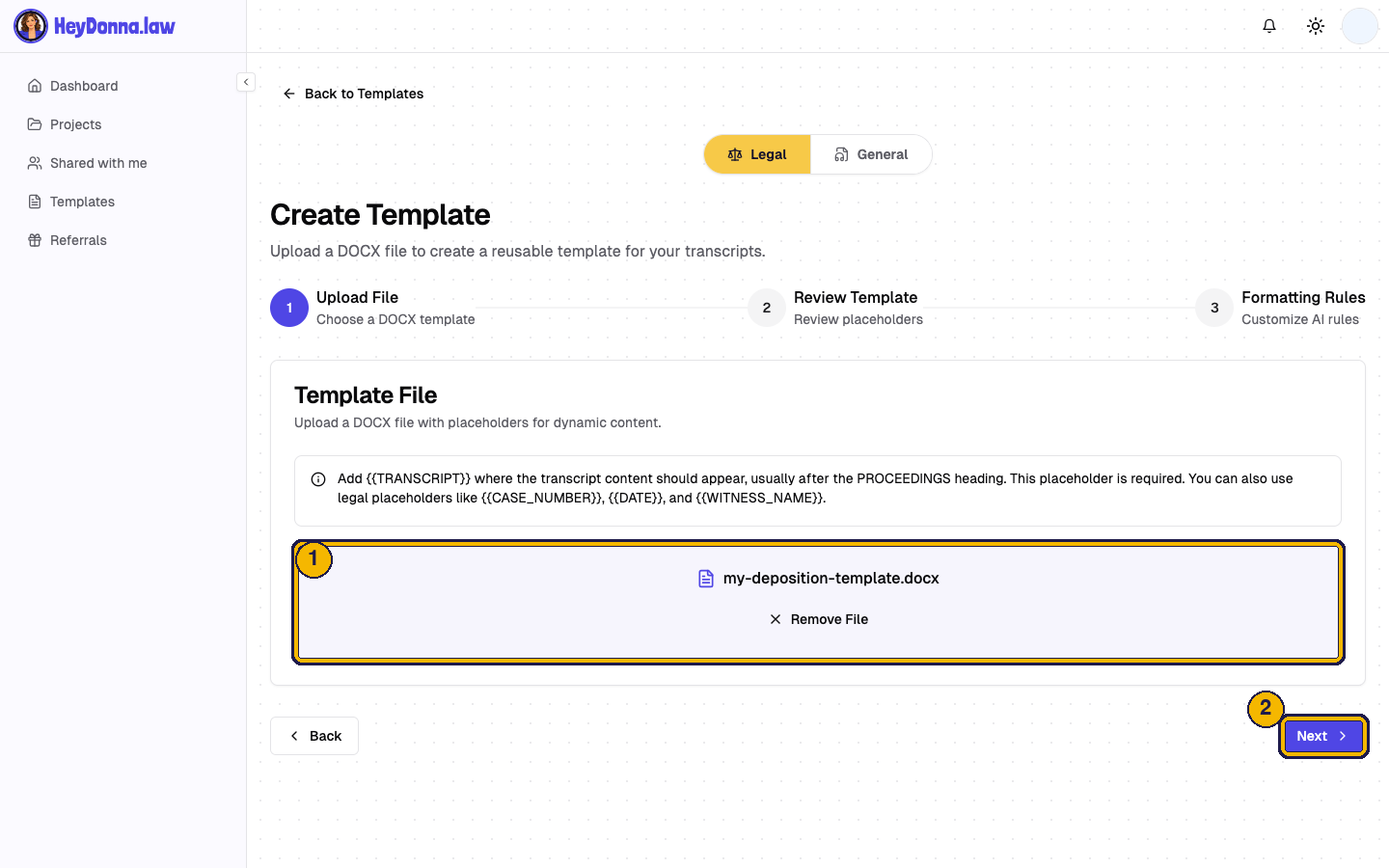This screenshot has width=1389, height=868.
Task: Switch to the General template type
Action: click(871, 154)
